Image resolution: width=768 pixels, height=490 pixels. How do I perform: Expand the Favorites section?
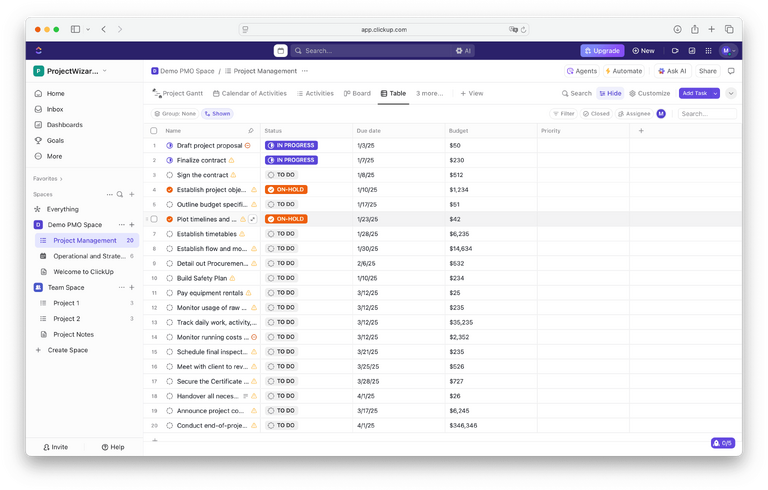pyautogui.click(x=48, y=178)
